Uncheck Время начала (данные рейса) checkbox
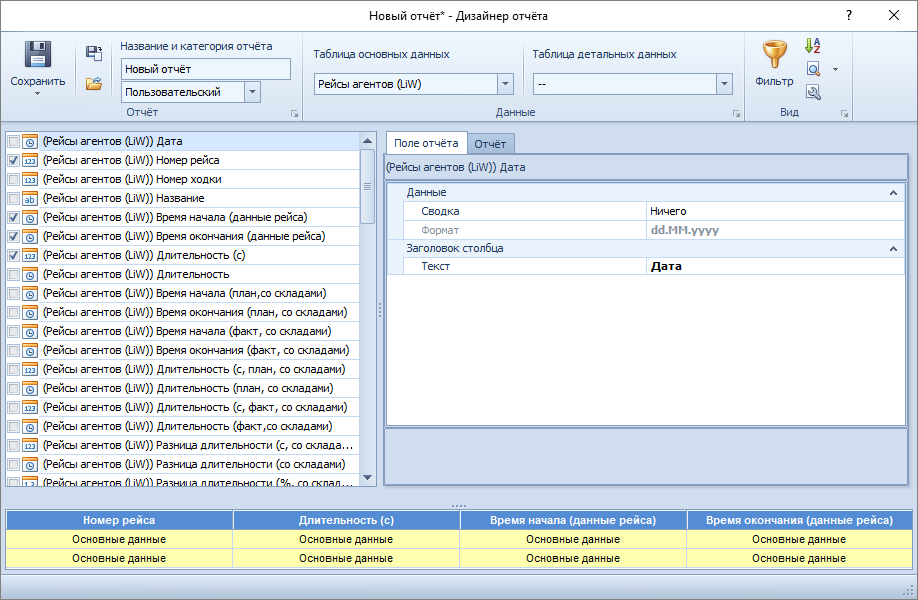The image size is (918, 600). pos(13,218)
